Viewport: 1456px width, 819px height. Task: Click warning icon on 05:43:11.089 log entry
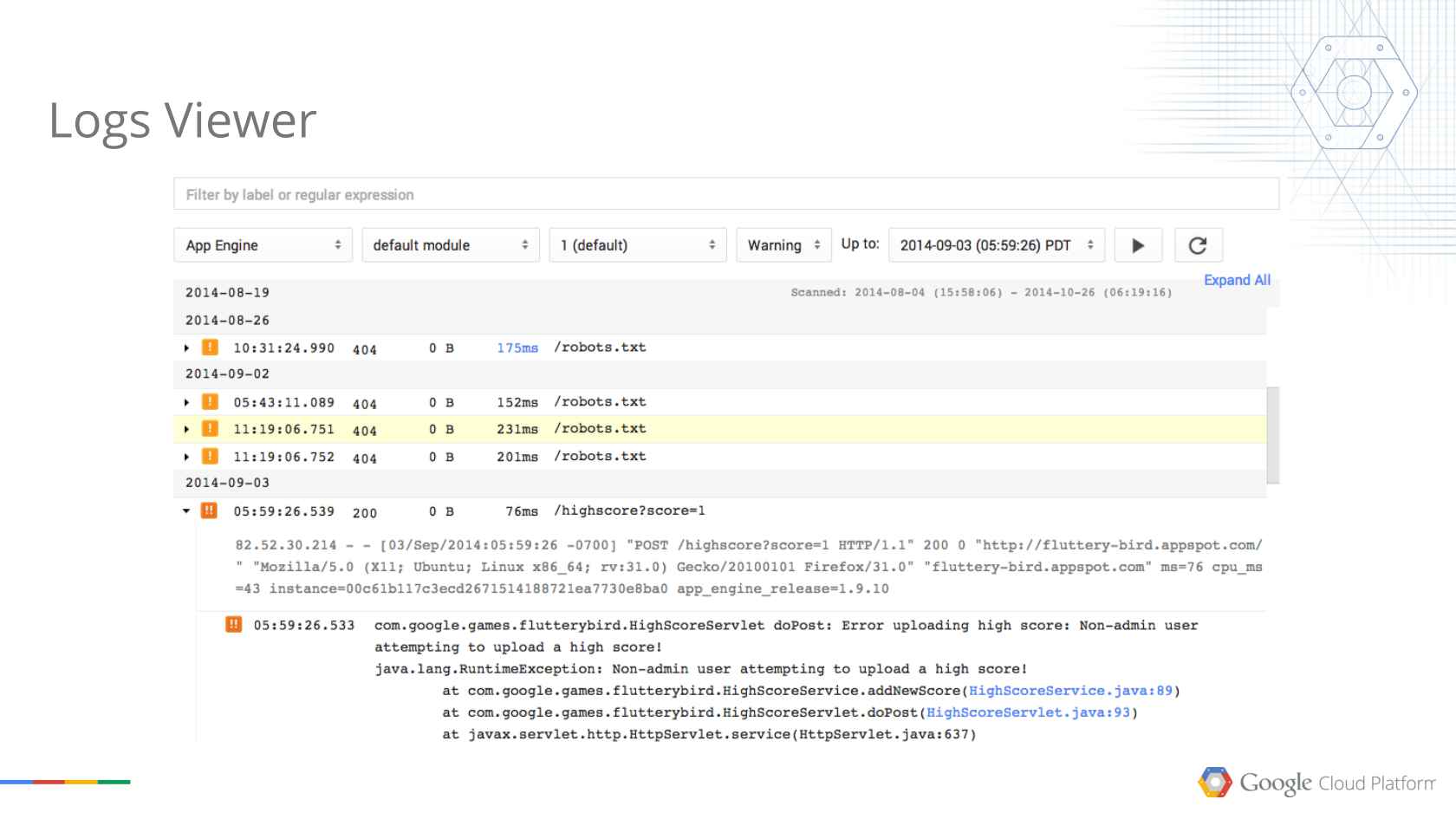[210, 402]
